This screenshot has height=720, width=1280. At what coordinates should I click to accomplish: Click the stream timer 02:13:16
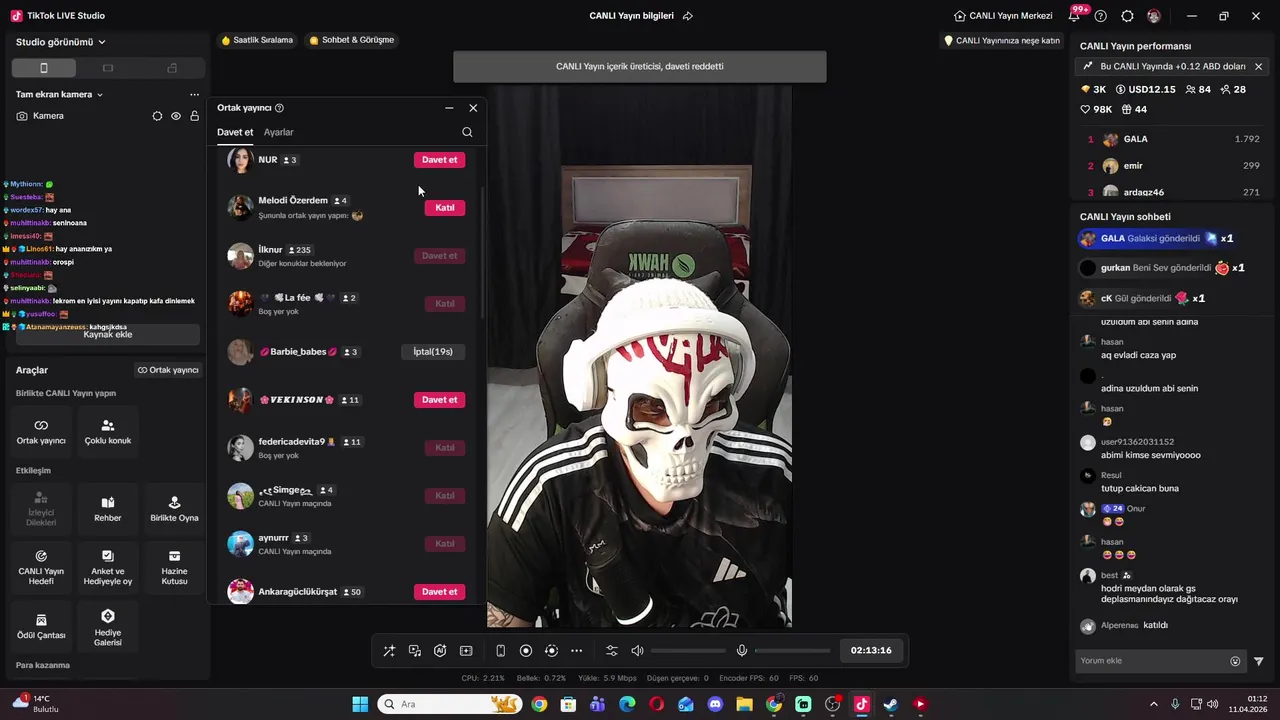(871, 651)
